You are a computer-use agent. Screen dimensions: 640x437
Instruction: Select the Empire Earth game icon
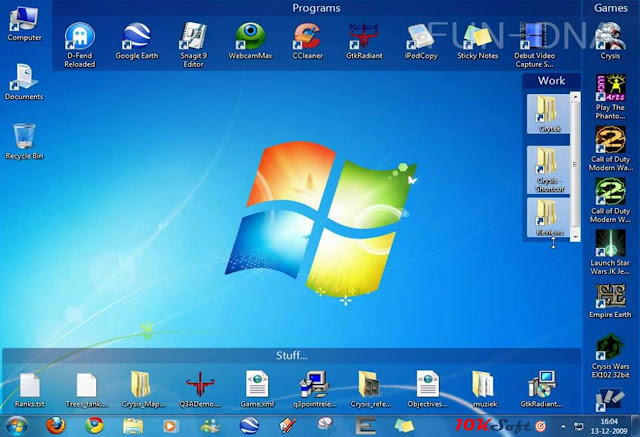(610, 301)
